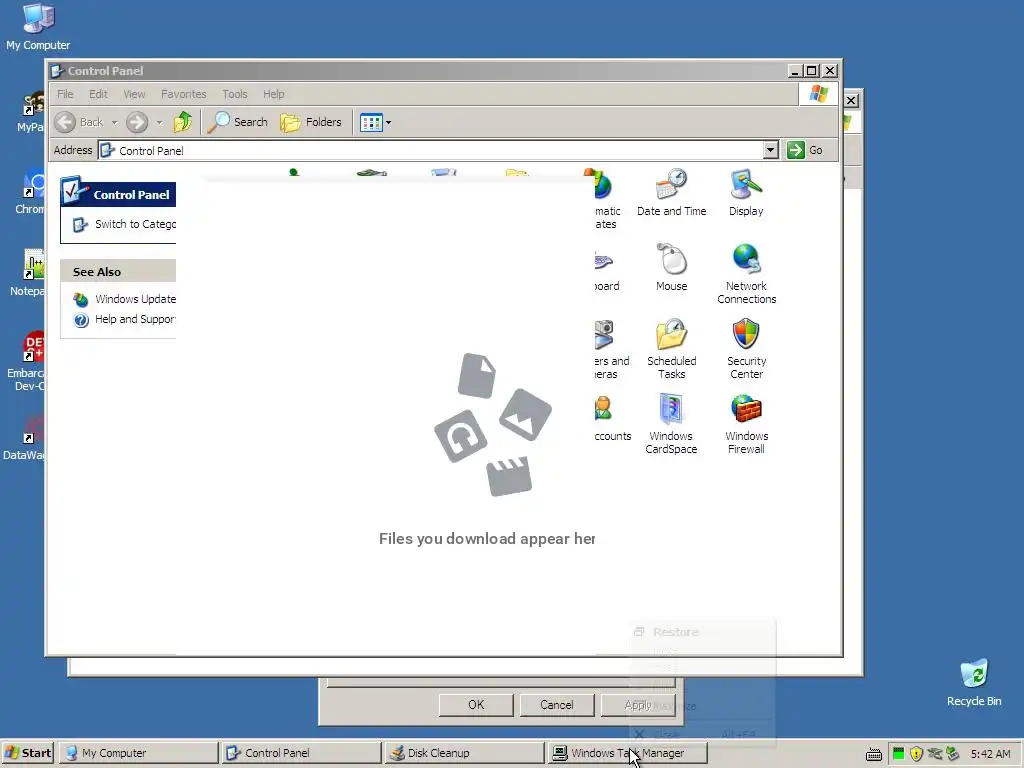Switch to Disk Cleanup taskbar button

coord(464,753)
